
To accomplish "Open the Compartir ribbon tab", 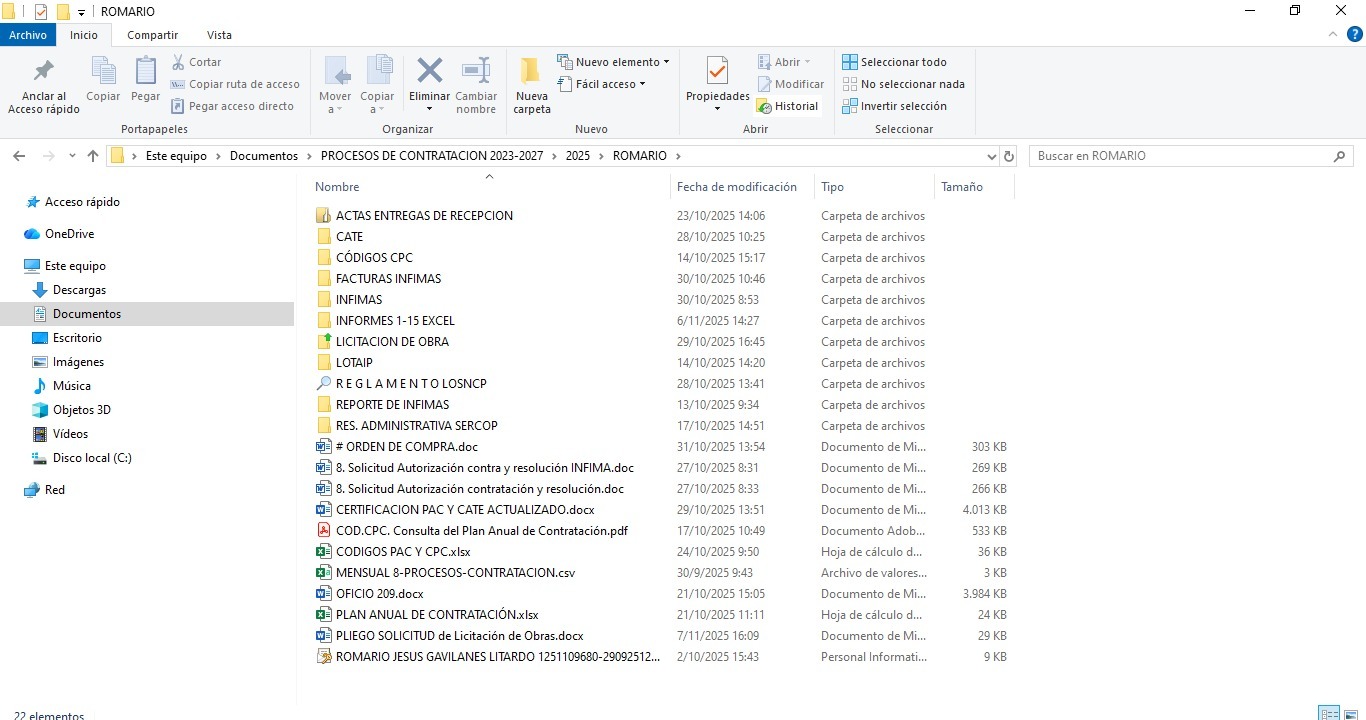I will [x=152, y=35].
